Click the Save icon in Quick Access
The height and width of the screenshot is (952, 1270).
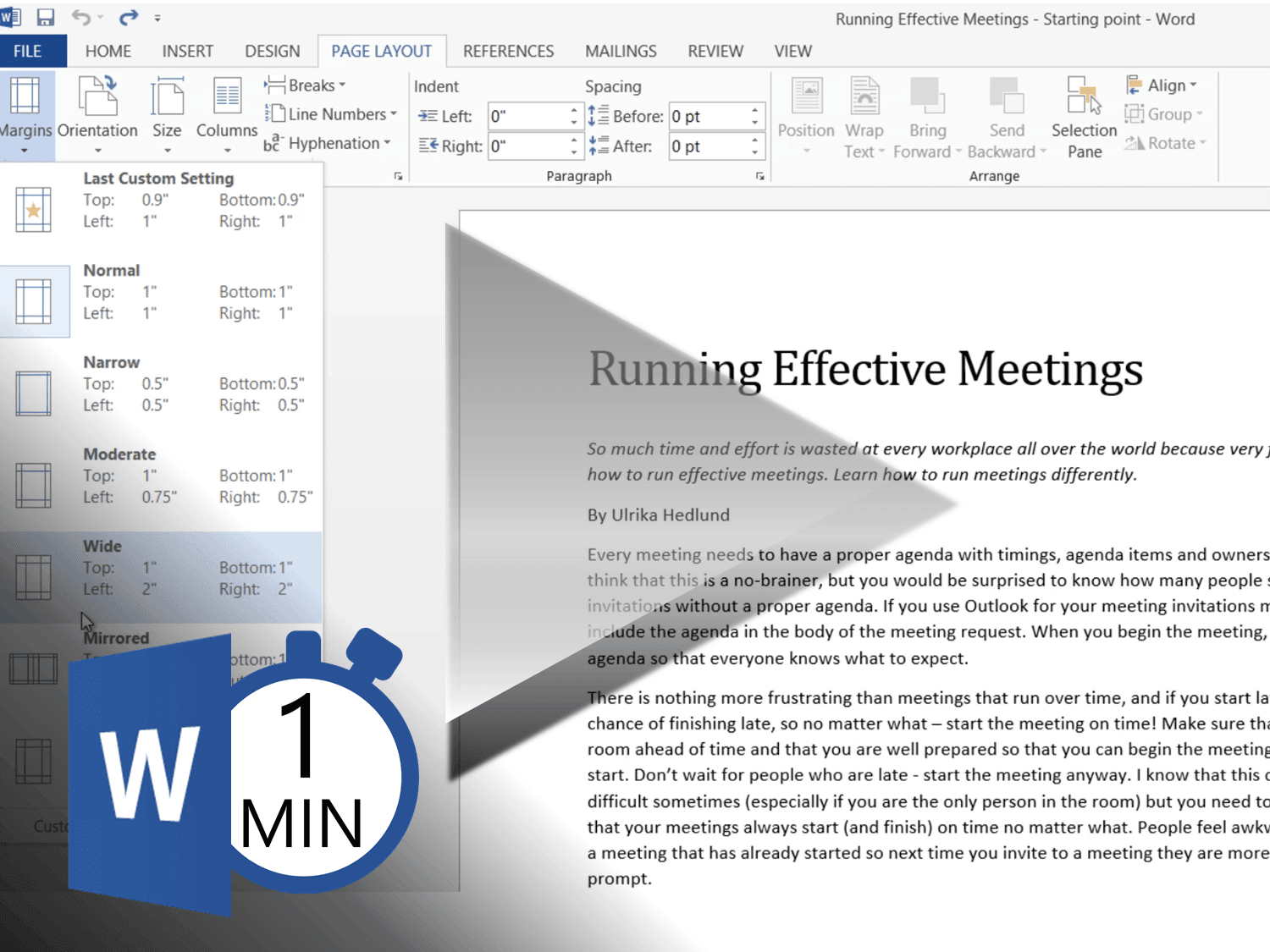tap(45, 18)
